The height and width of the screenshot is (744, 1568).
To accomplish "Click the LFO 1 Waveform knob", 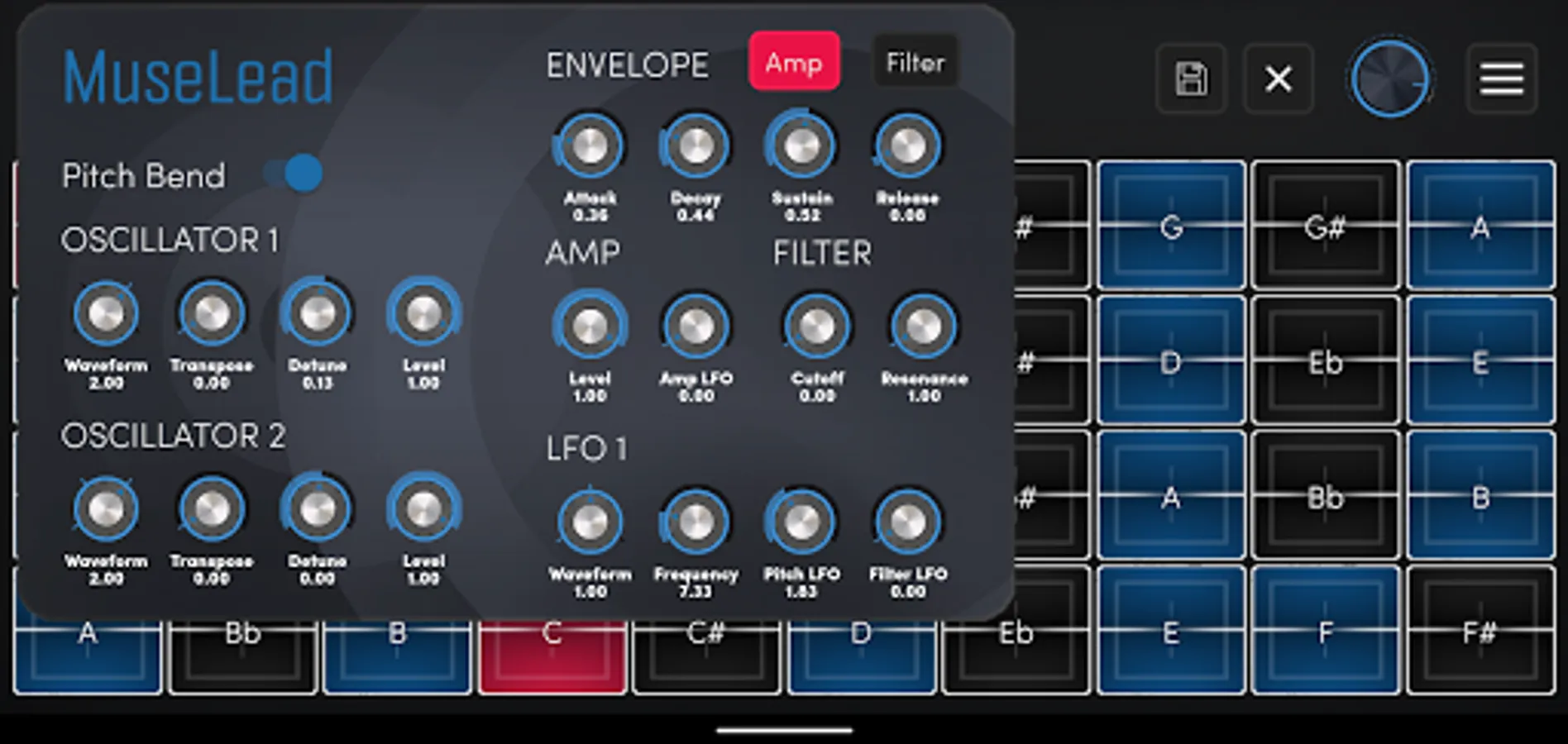I will pyautogui.click(x=590, y=522).
